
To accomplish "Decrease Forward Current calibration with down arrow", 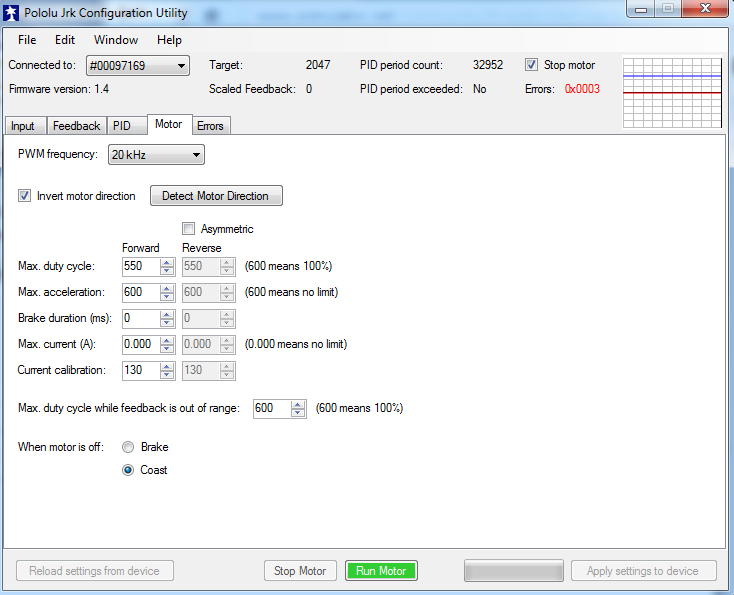I will tap(167, 375).
